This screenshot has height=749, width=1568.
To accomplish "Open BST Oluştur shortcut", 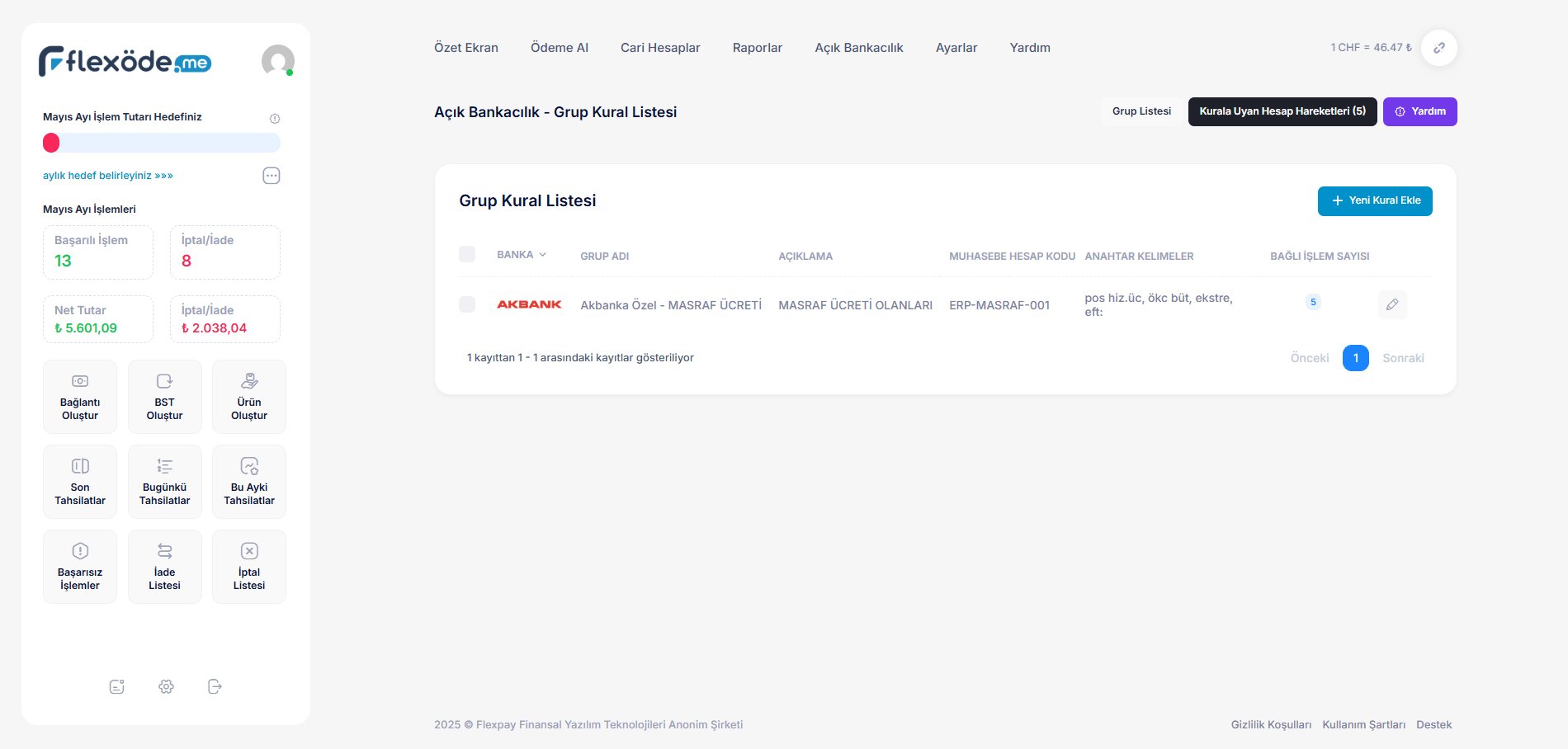I will [x=165, y=397].
